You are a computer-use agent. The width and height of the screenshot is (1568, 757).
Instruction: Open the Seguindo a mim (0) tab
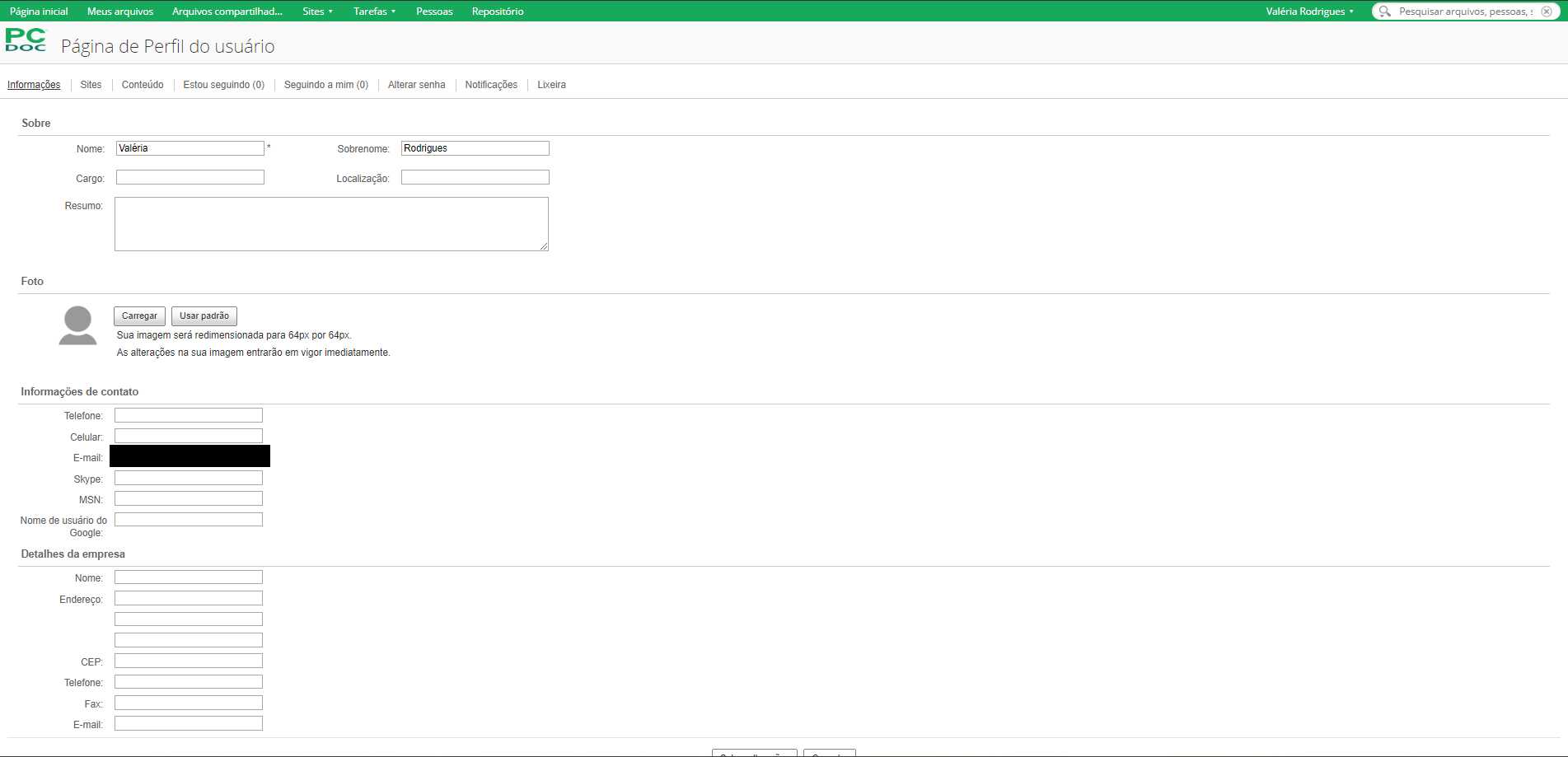326,85
